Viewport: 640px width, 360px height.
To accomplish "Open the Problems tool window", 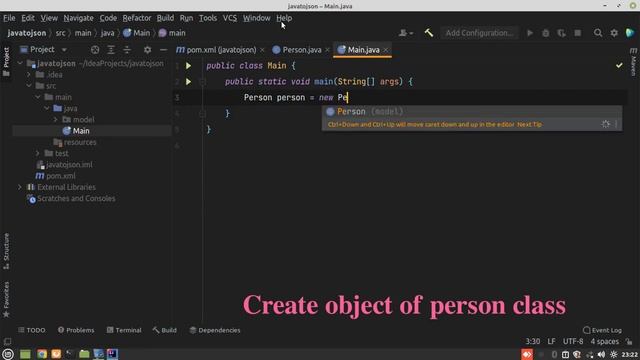I will 76,330.
